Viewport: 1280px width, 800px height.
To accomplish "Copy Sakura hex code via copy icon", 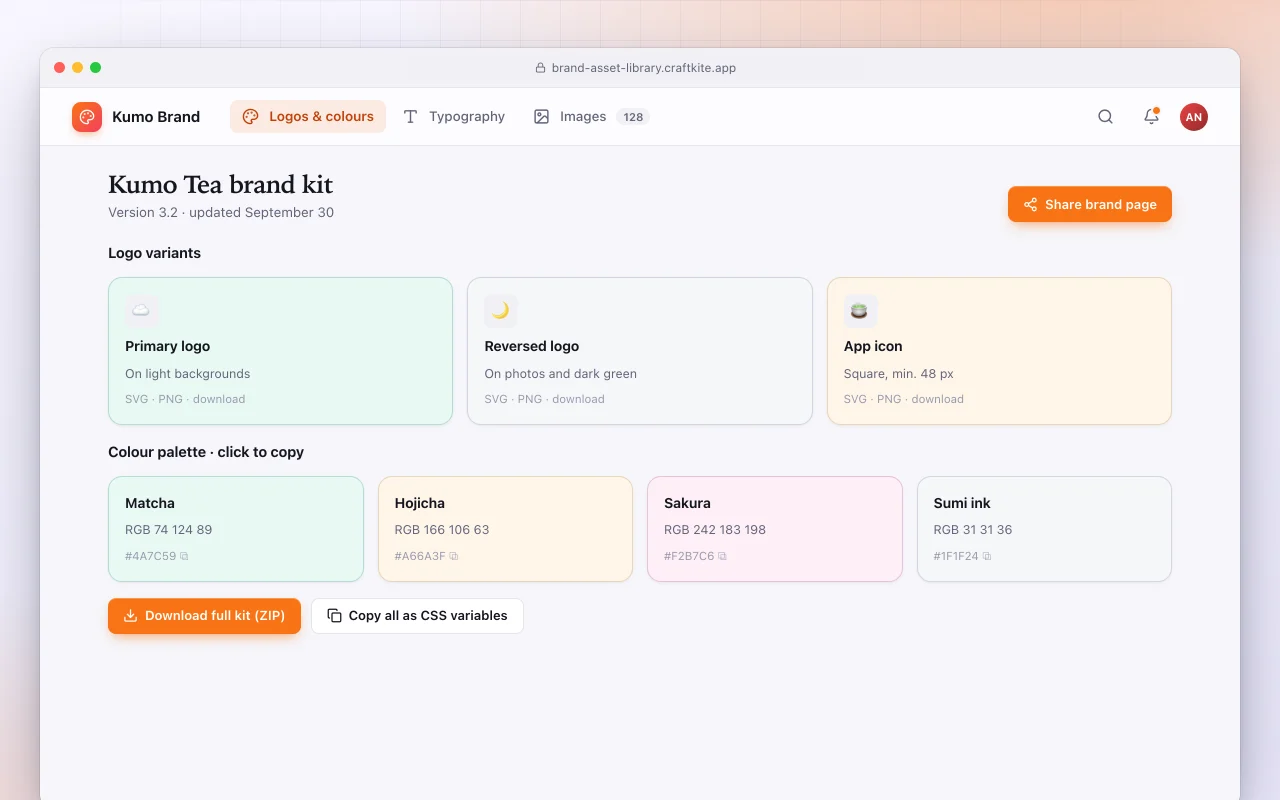I will point(722,556).
